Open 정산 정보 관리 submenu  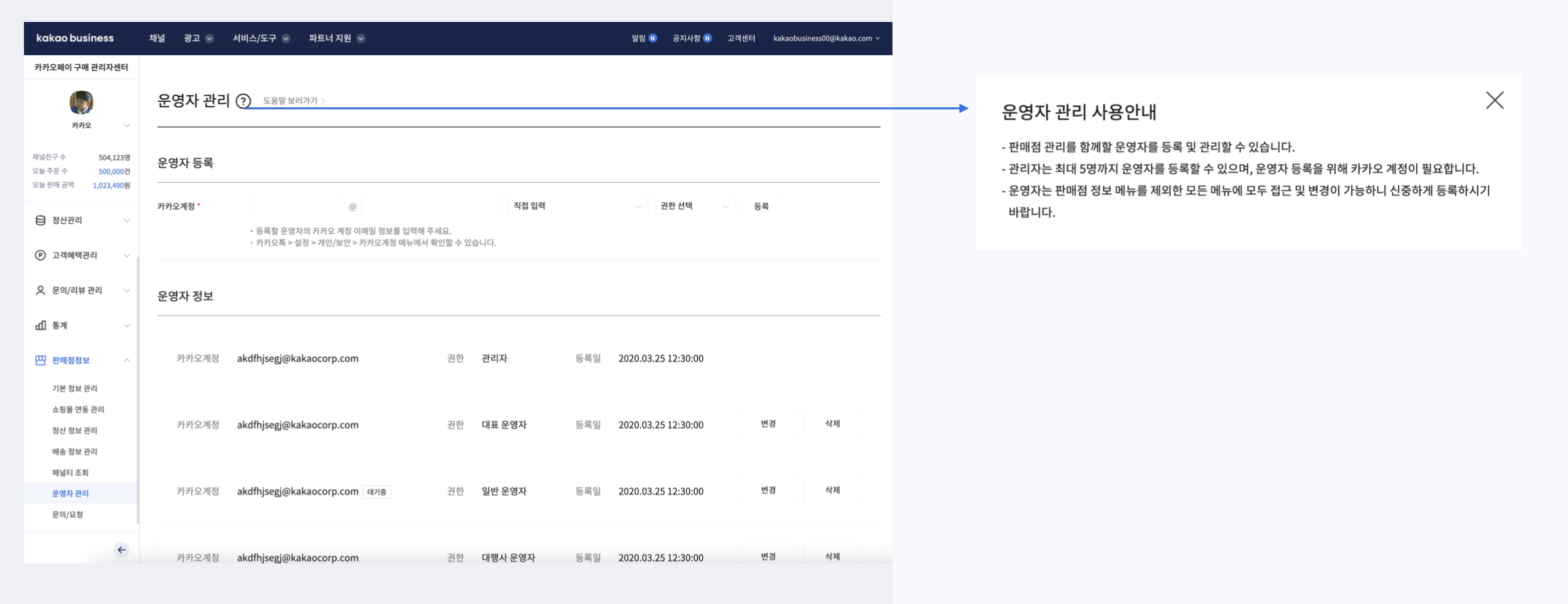(x=75, y=430)
